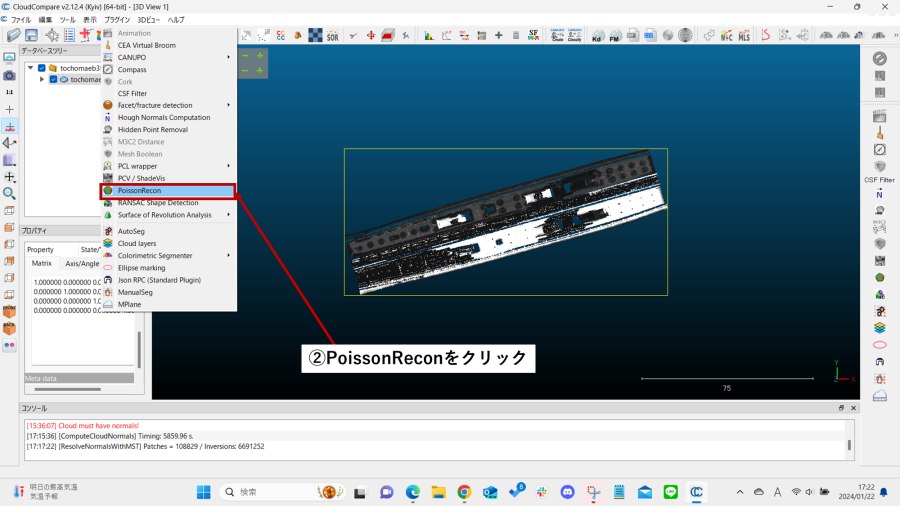
Task: Select Hough Normals Computation menu entry
Action: point(168,118)
